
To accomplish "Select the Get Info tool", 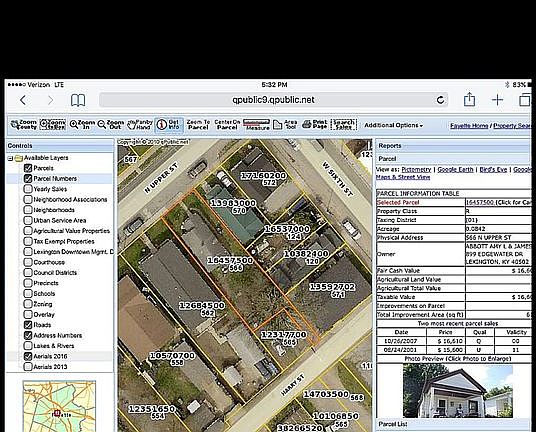I will tap(169, 124).
